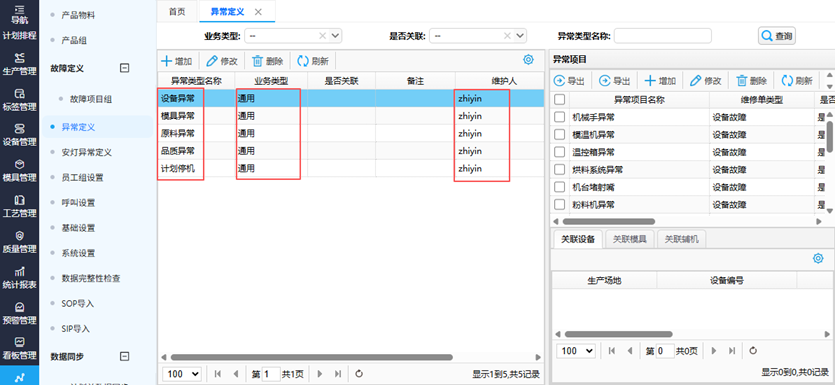Viewport: 835px width, 385px height.
Task: Click the 查询 search button
Action: pos(777,36)
